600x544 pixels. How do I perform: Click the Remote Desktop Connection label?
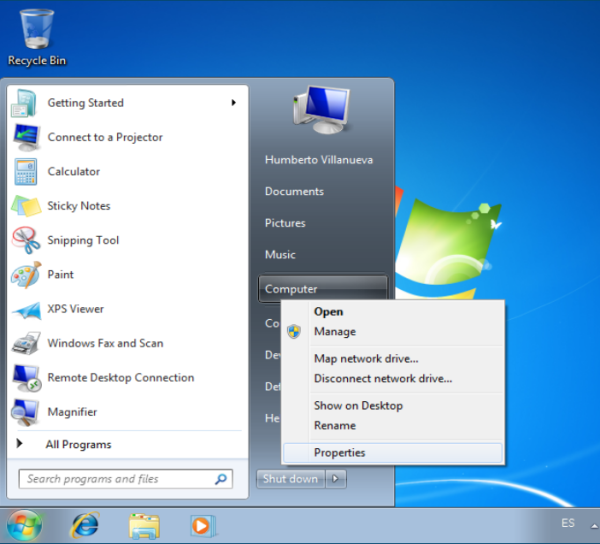click(121, 378)
